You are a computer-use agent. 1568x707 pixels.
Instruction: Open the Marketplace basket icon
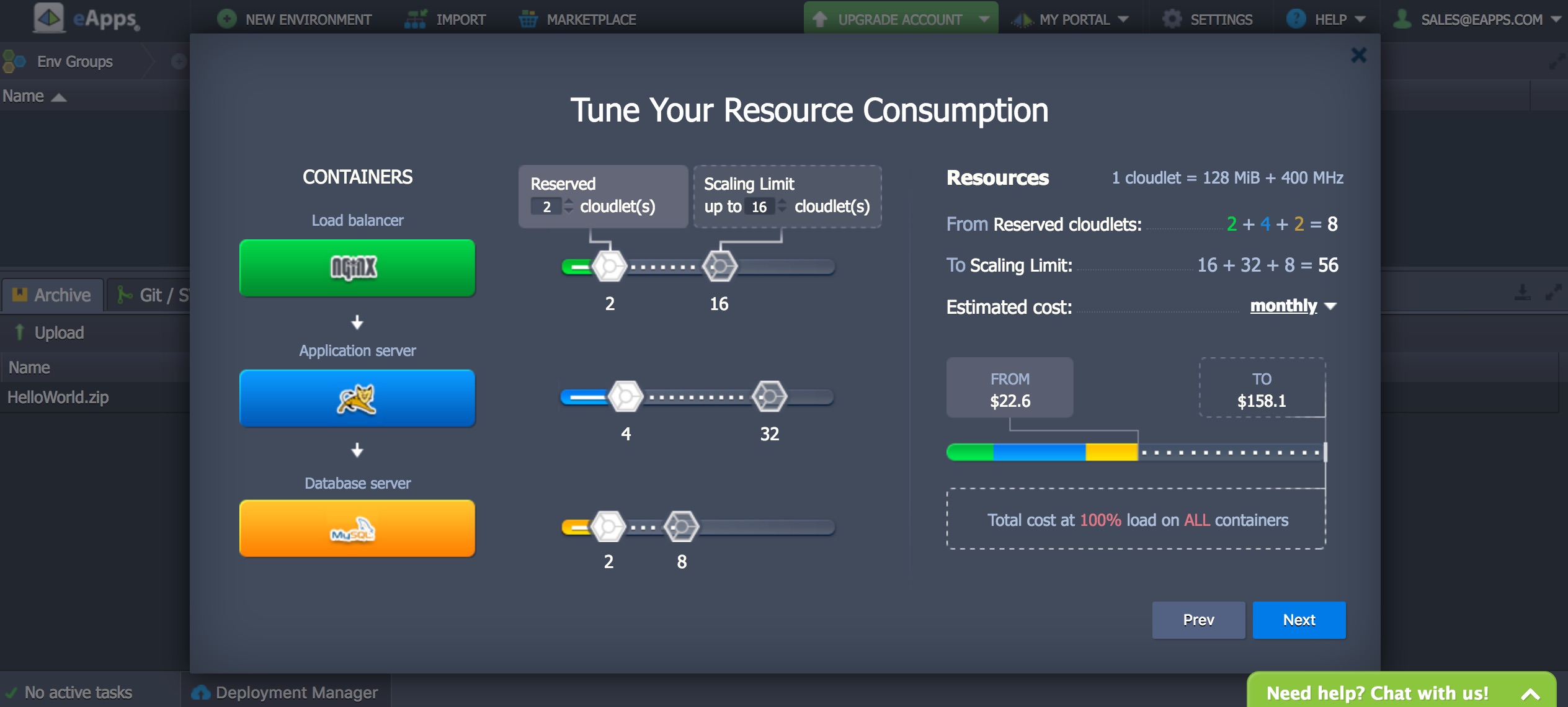pyautogui.click(x=528, y=19)
